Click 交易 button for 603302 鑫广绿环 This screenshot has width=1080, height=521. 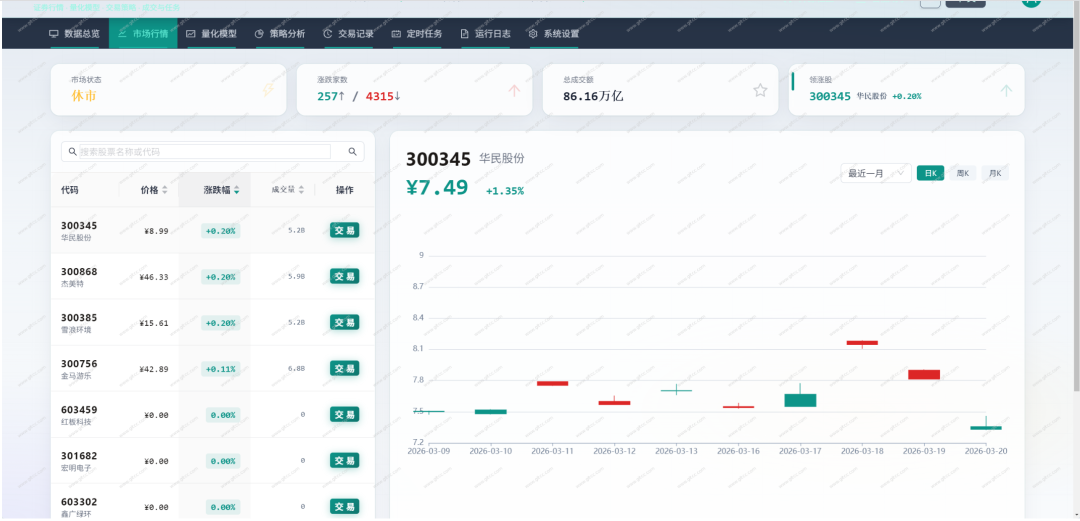(x=344, y=507)
